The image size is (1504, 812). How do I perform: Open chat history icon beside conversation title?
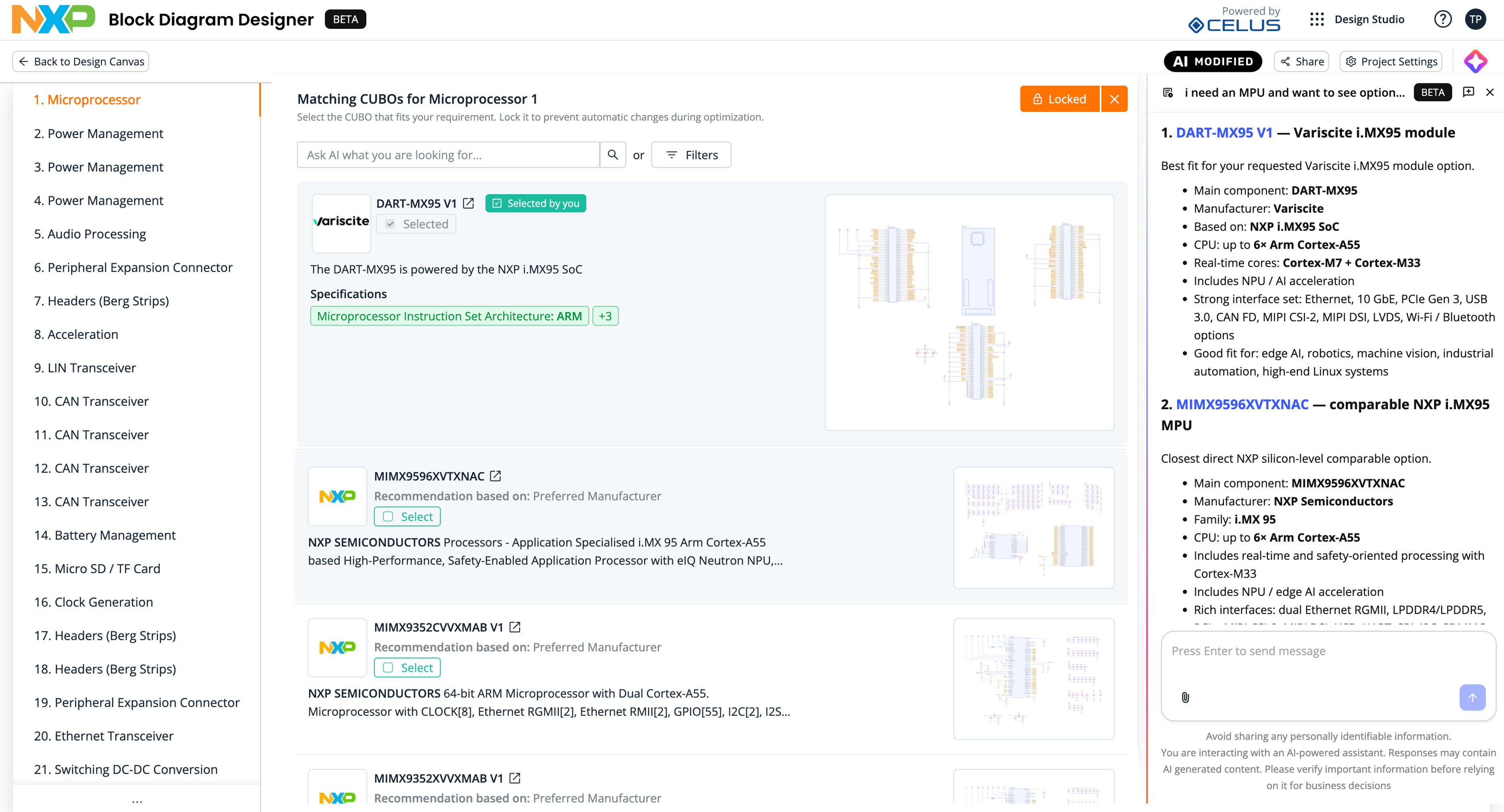(1168, 92)
